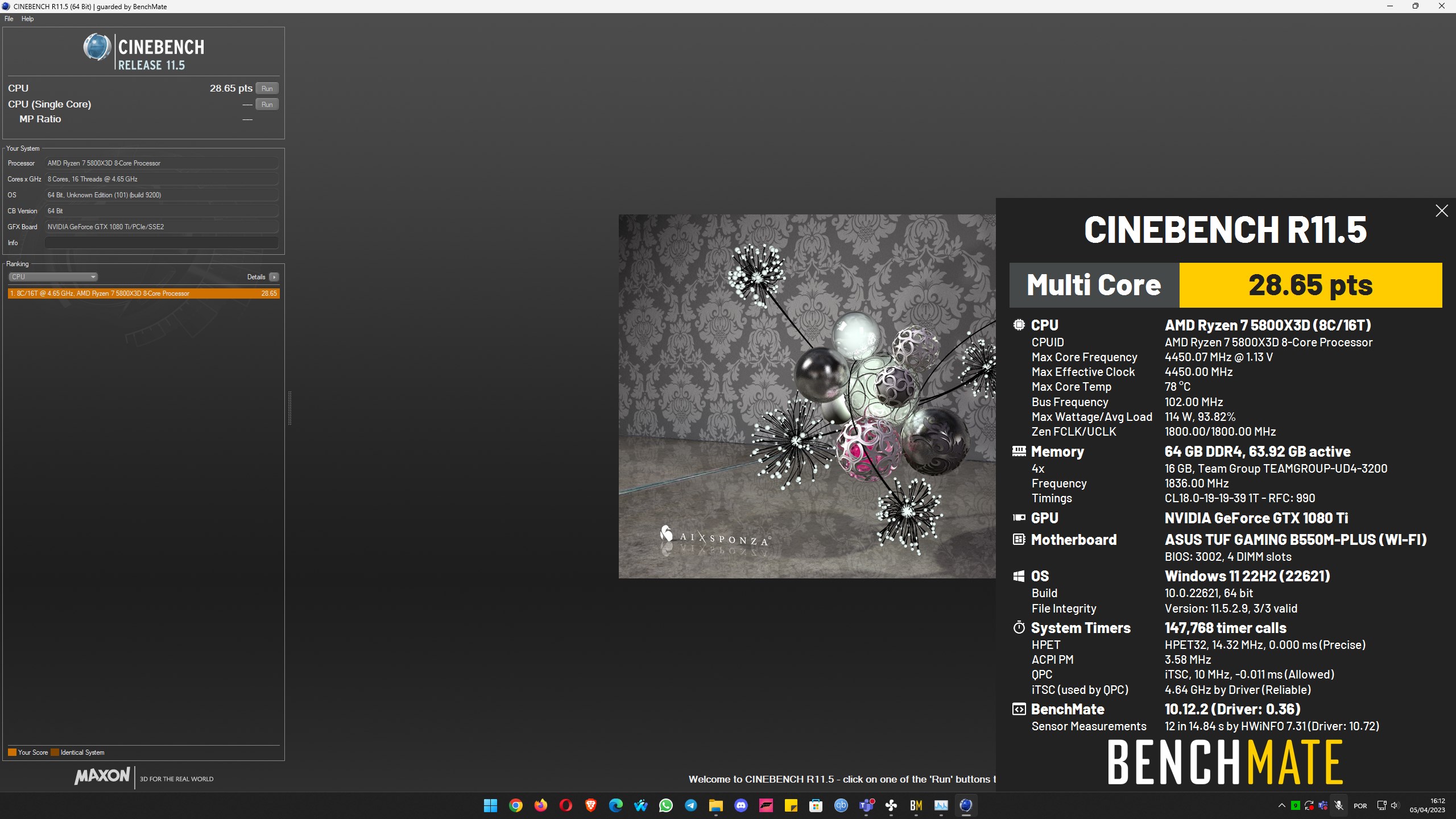The height and width of the screenshot is (819, 1456).
Task: Click the Teams tray icon
Action: 1323,805
